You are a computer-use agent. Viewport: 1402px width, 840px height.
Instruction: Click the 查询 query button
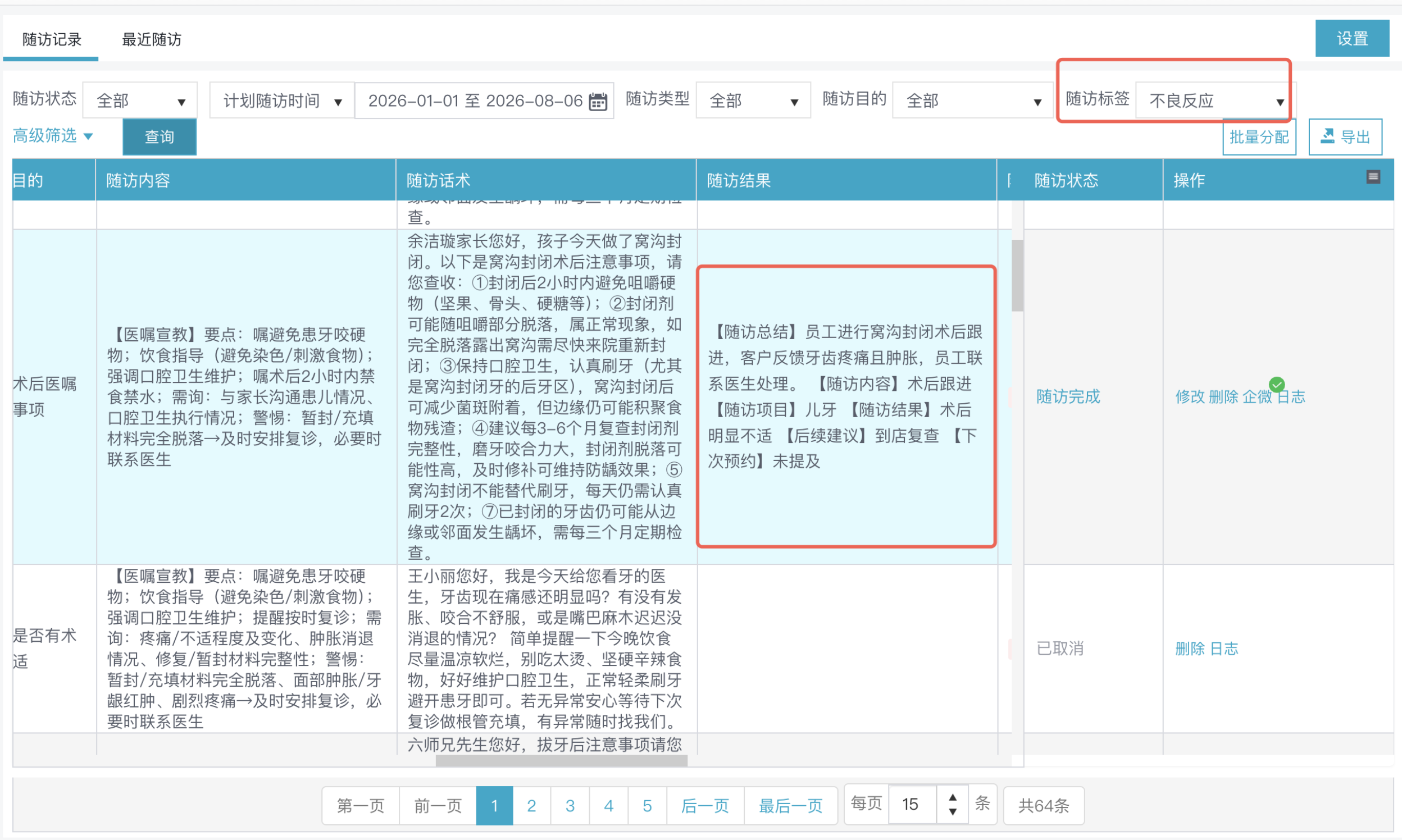(x=160, y=137)
